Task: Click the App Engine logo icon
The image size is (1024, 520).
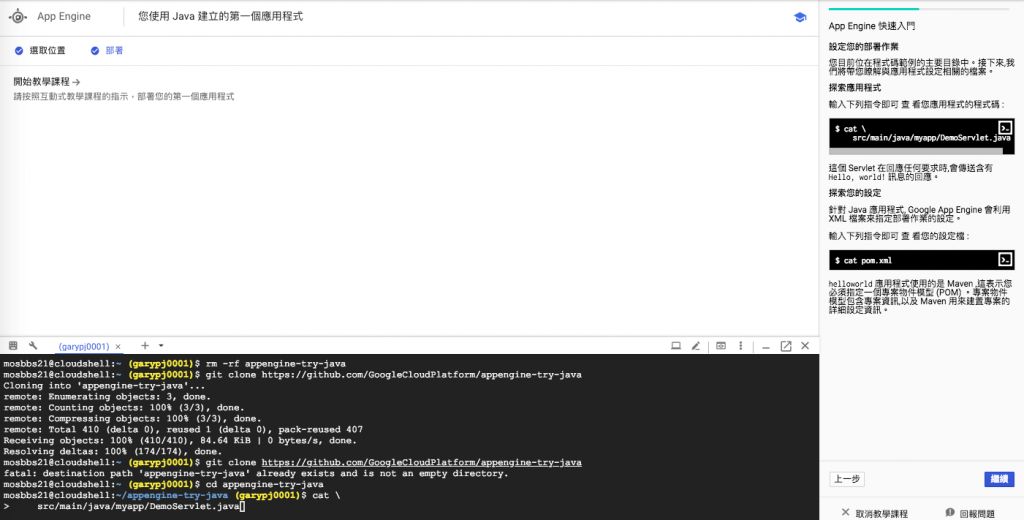Action: [x=18, y=17]
